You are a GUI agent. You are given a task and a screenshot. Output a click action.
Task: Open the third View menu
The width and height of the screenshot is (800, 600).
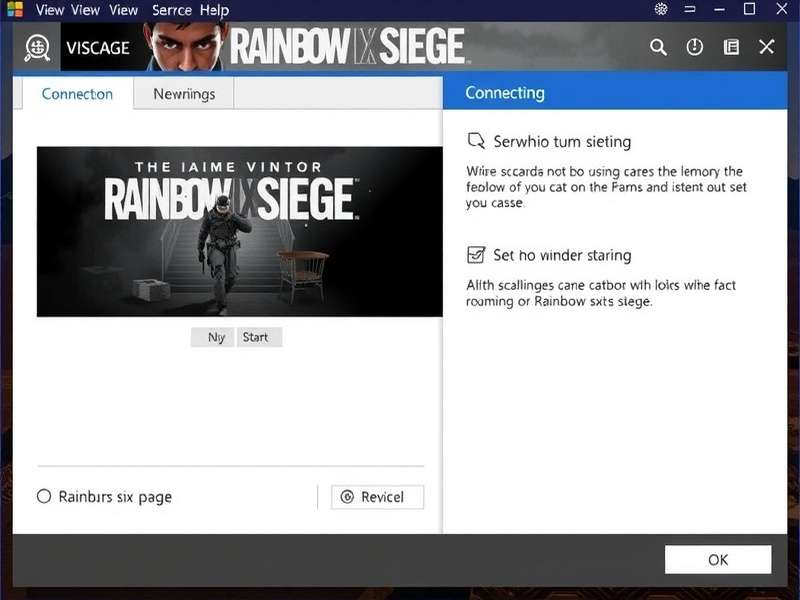coord(123,10)
